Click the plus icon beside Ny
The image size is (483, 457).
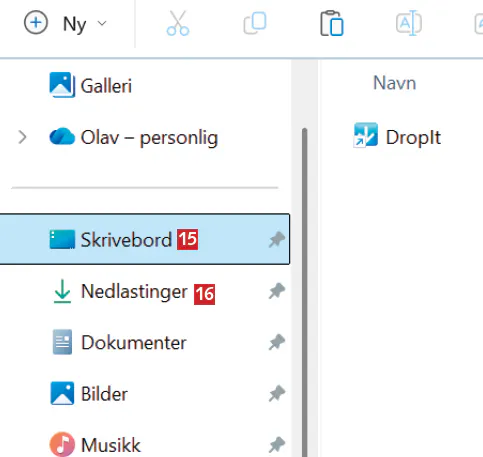pos(36,23)
